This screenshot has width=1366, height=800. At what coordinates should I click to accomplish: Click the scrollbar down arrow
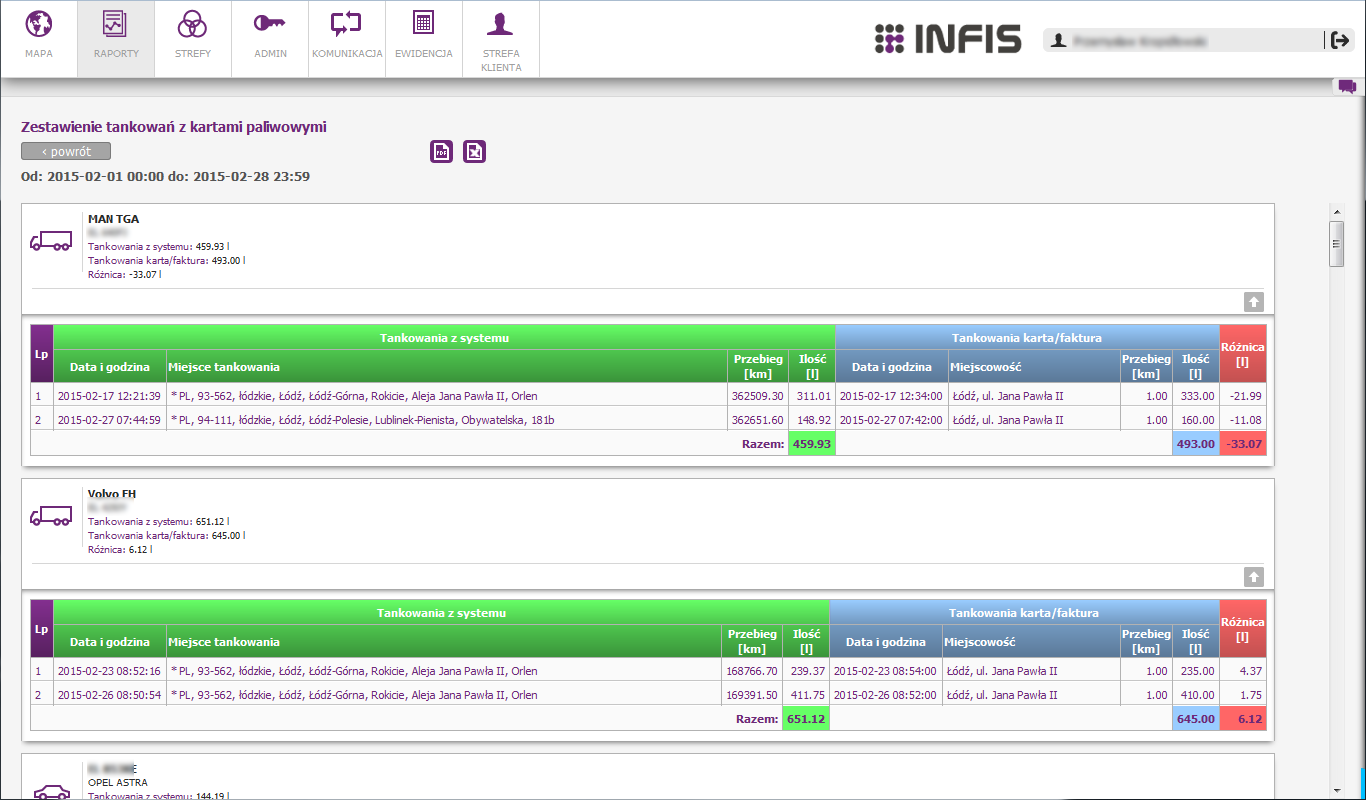pyautogui.click(x=1336, y=789)
